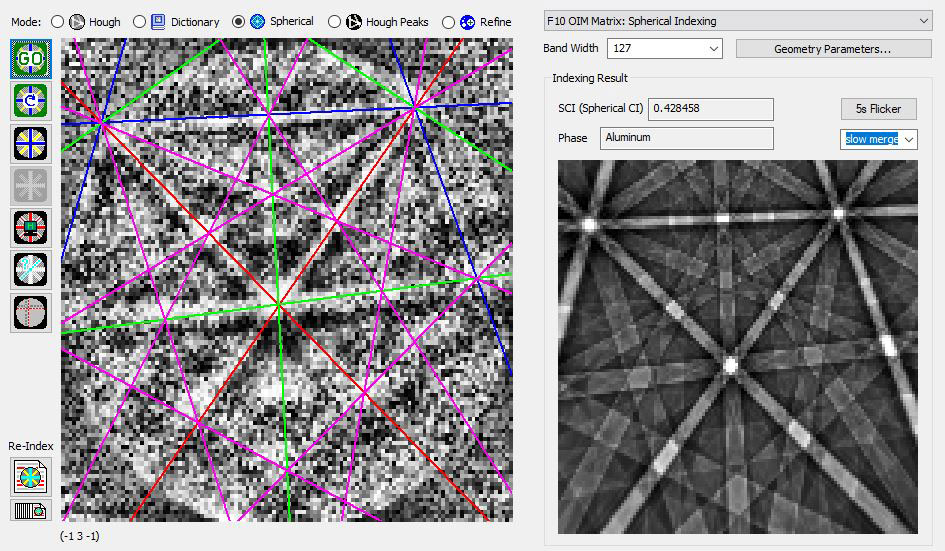
Task: Click the yellow and blue cross overlay icon
Action: pyautogui.click(x=31, y=143)
